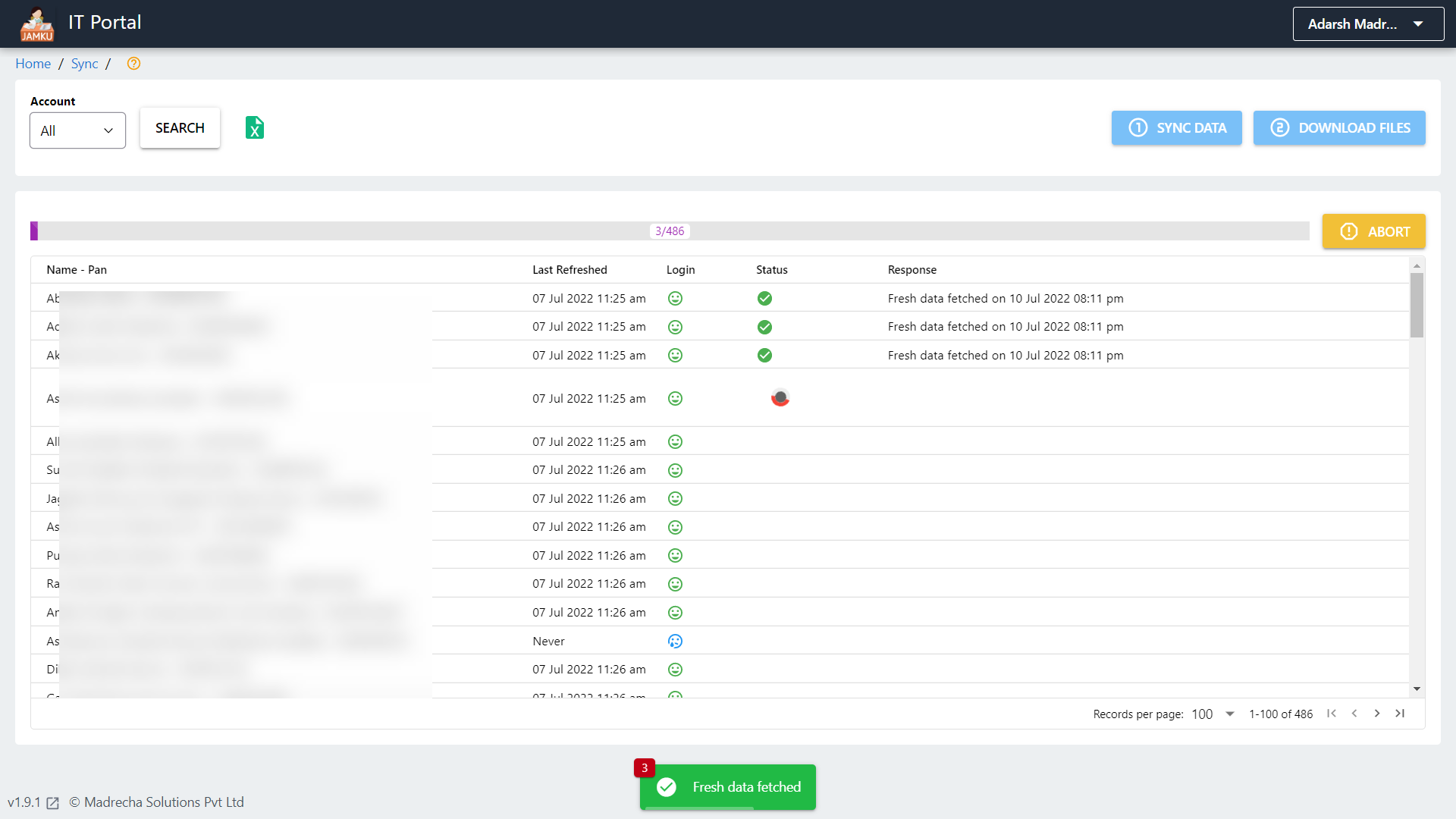This screenshot has height=819, width=1456.
Task: Click the scrollbar down arrow in the table
Action: pyautogui.click(x=1417, y=689)
